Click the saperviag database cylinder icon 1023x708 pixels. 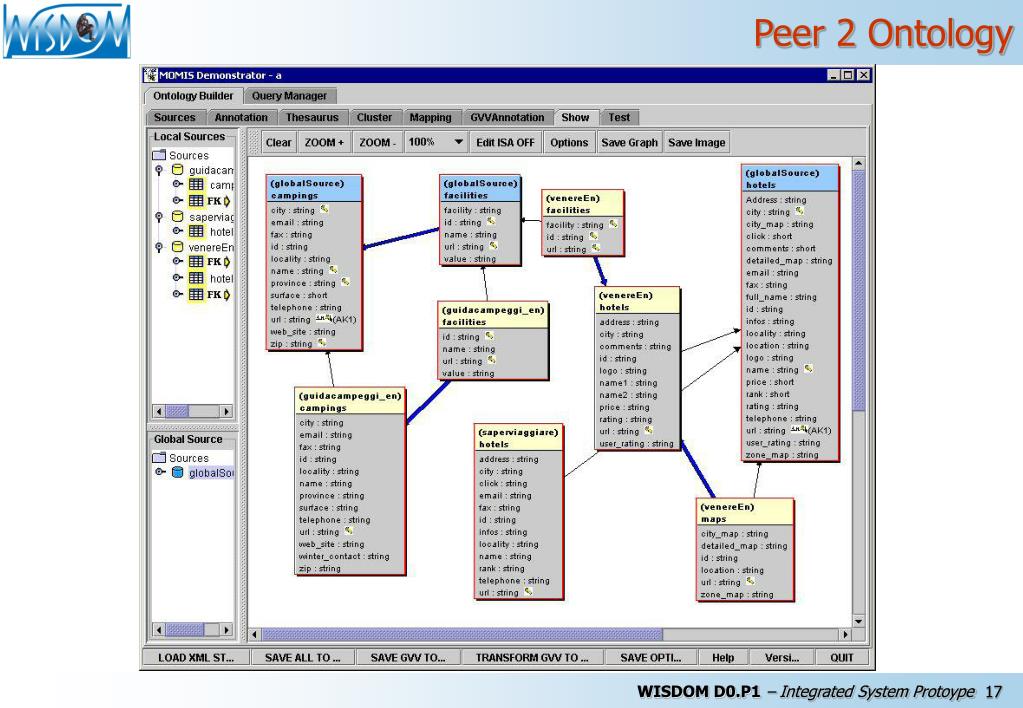pyautogui.click(x=177, y=217)
